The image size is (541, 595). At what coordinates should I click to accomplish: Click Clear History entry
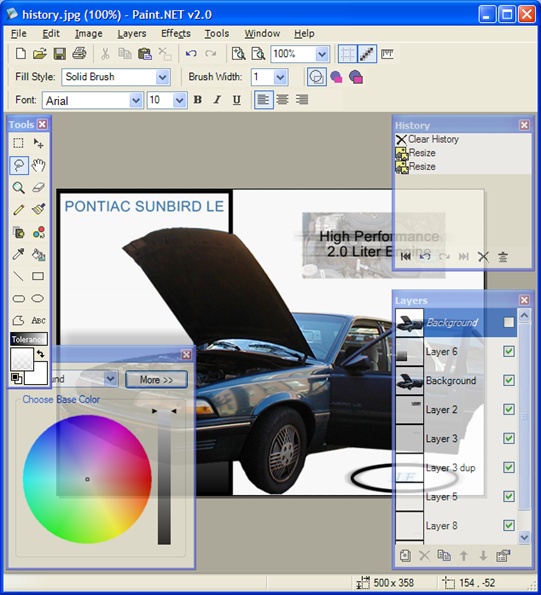click(x=462, y=139)
